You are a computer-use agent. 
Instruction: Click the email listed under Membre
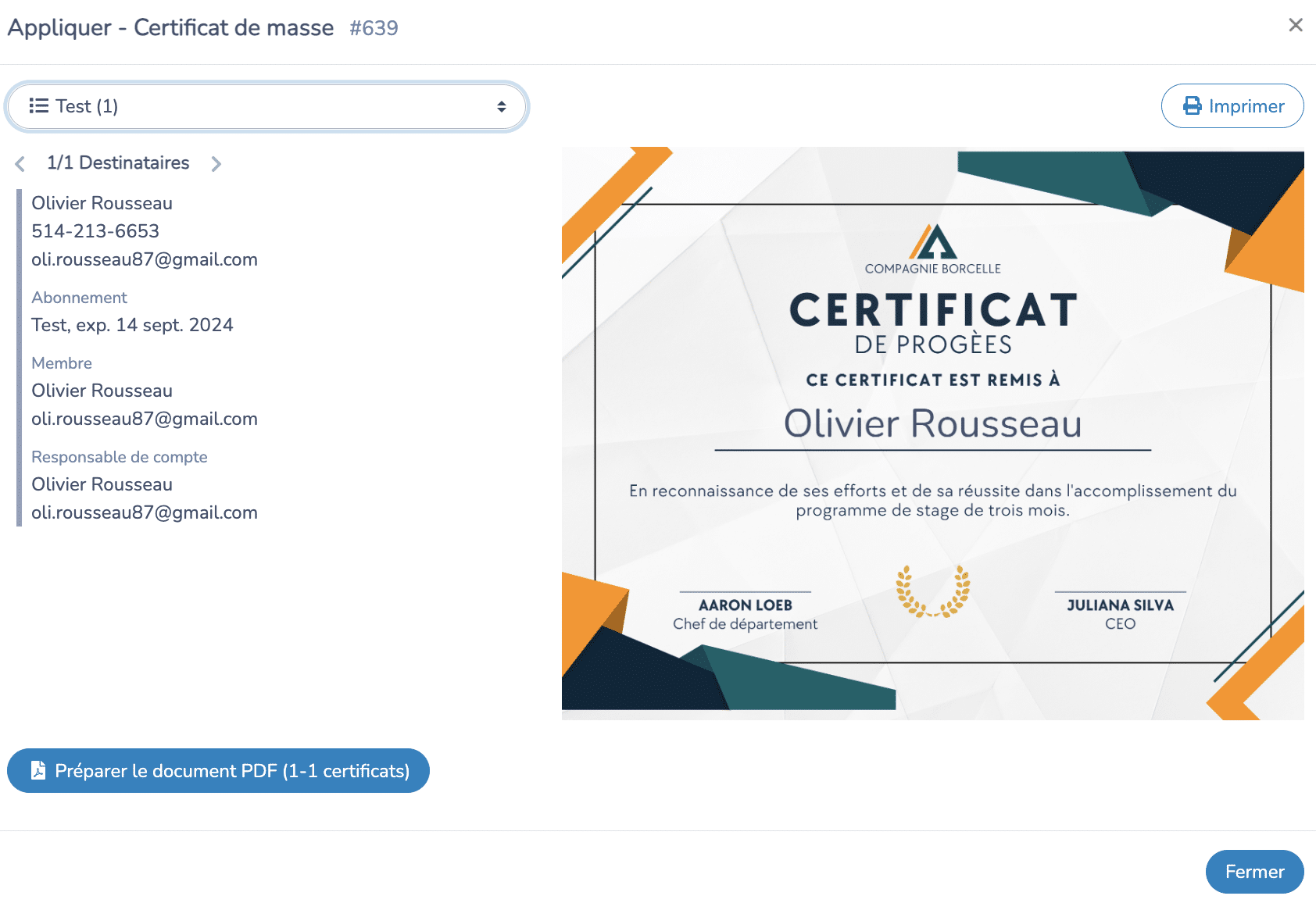(x=145, y=419)
